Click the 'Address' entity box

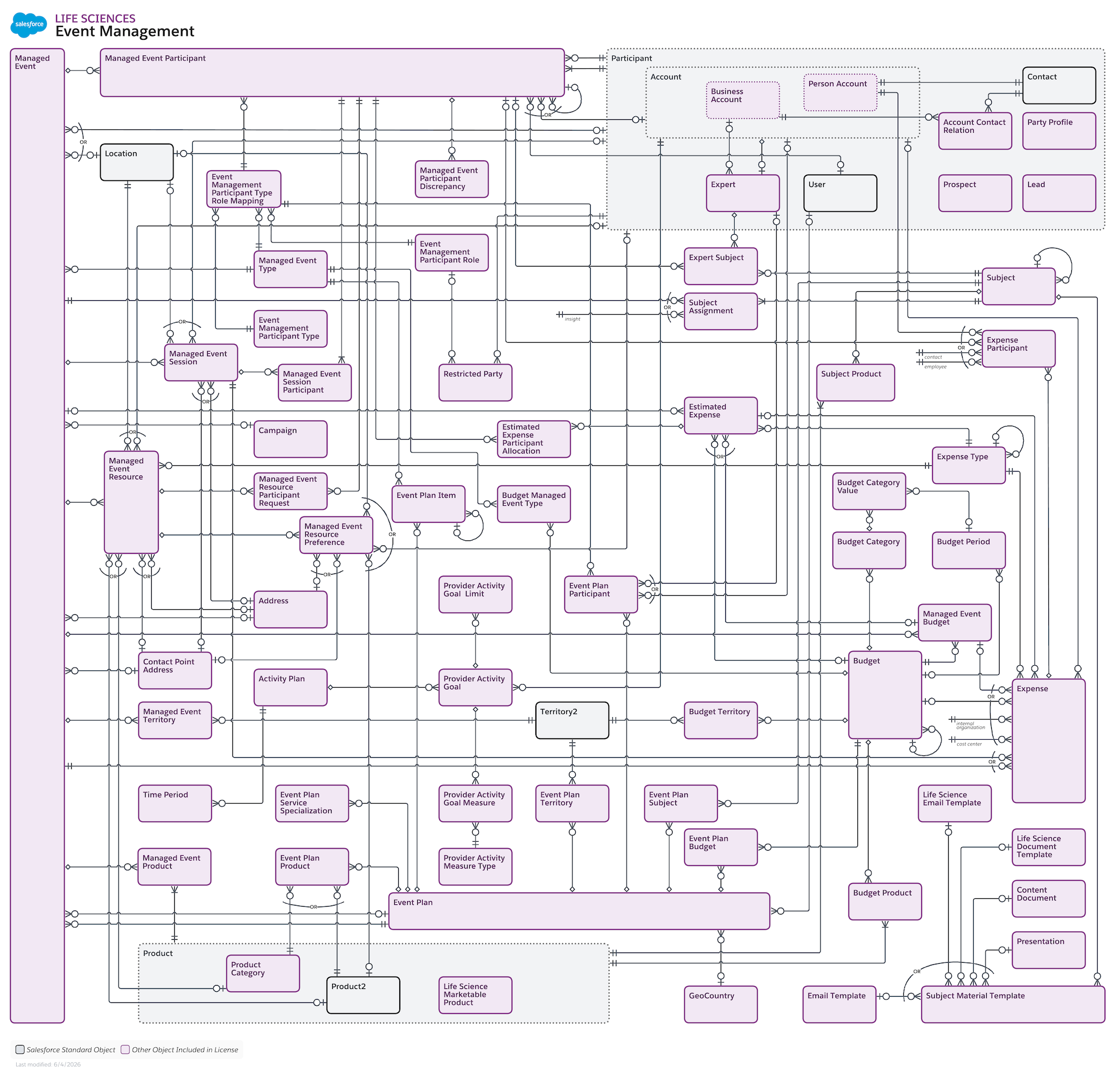290,609
